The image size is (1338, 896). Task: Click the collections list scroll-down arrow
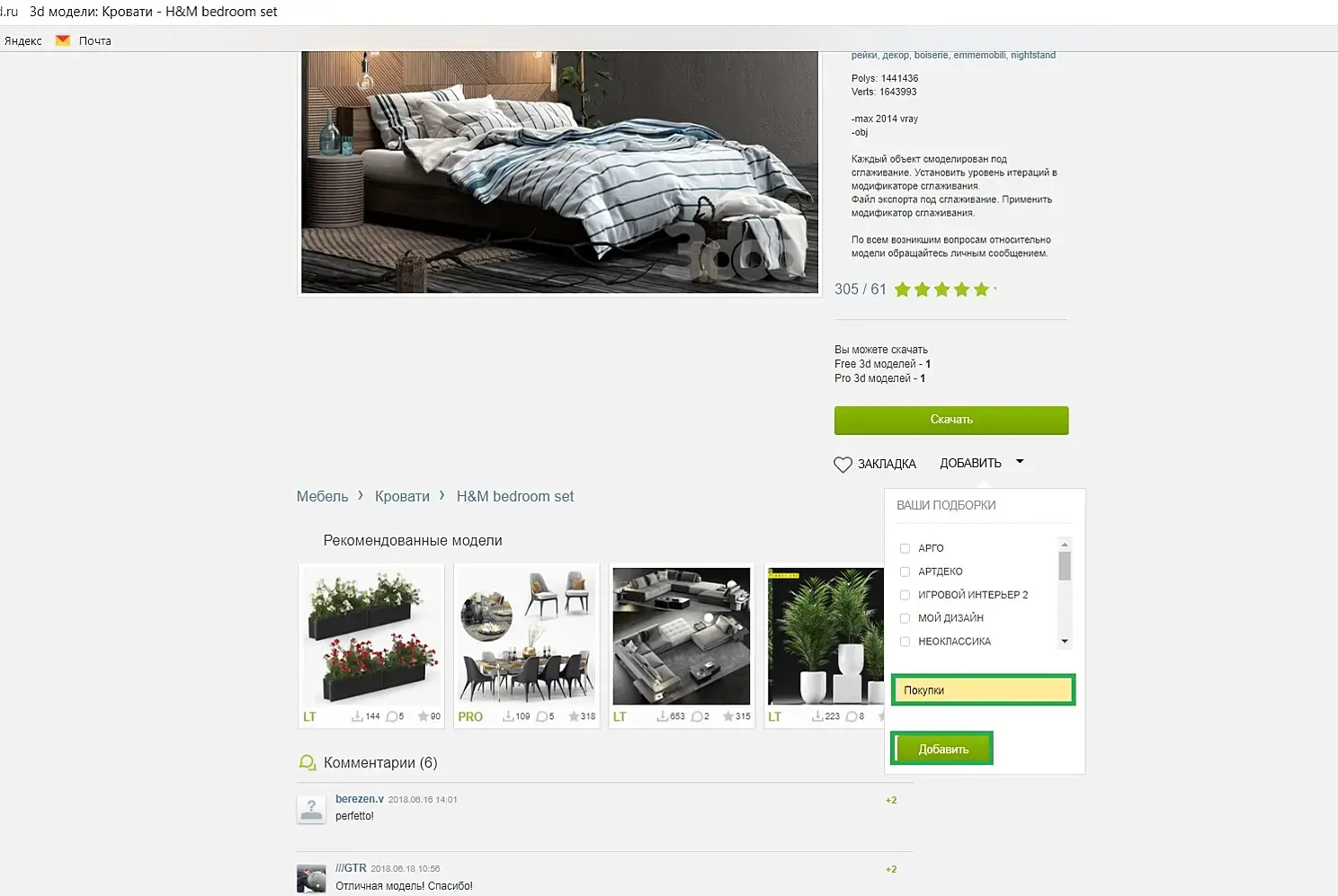tap(1065, 642)
